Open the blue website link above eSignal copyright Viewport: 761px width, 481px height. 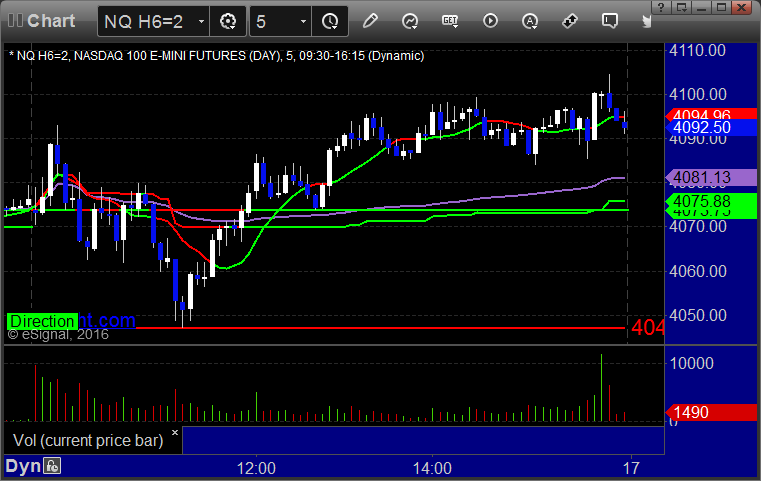tap(107, 320)
